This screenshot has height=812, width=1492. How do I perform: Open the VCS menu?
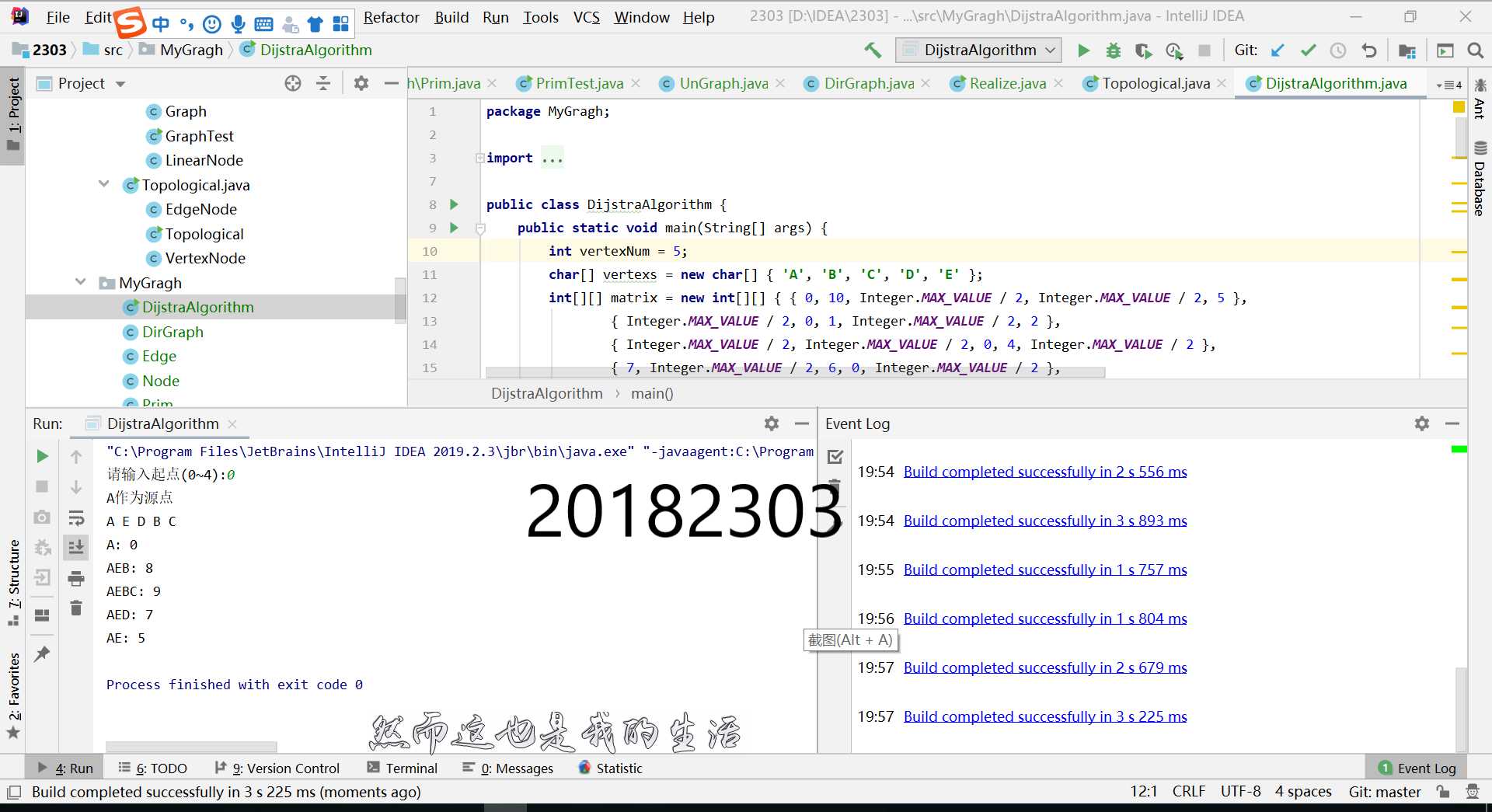coord(586,17)
